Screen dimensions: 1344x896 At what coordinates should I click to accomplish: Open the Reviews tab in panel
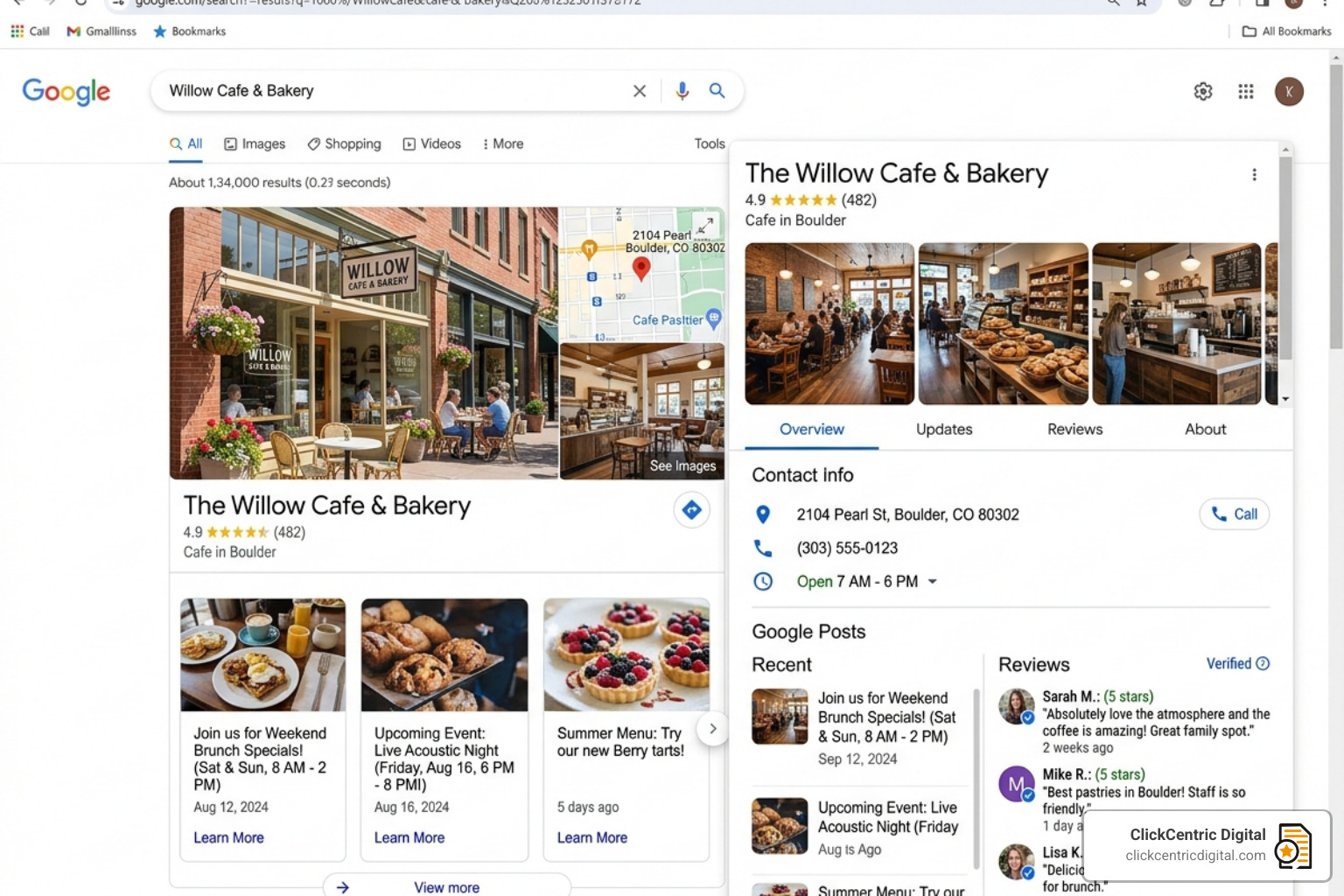click(x=1074, y=430)
